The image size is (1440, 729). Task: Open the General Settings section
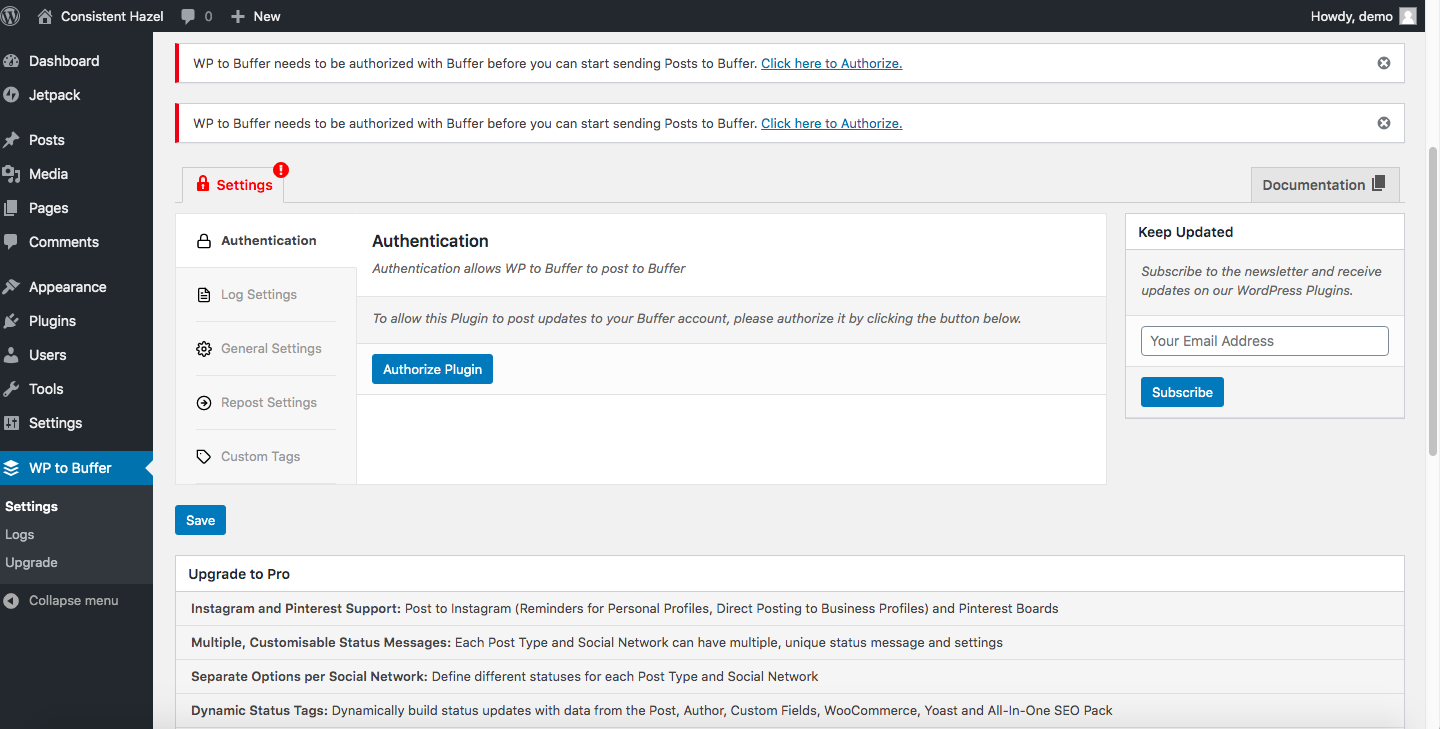point(266,349)
